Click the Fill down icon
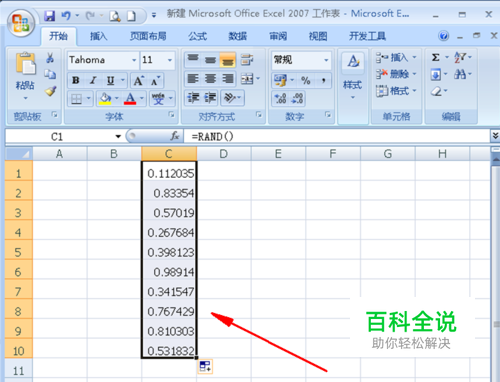The height and width of the screenshot is (382, 500). click(436, 74)
